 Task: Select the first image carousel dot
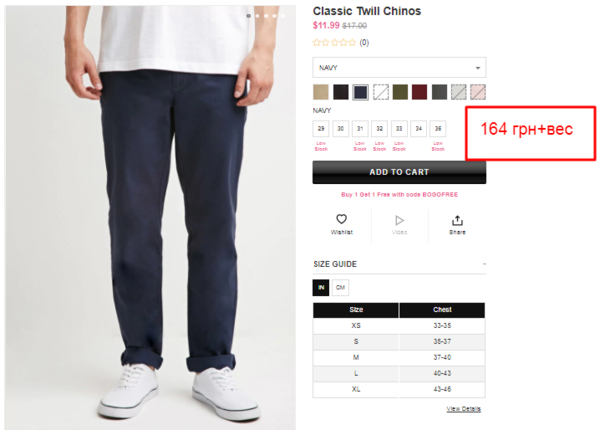(249, 16)
